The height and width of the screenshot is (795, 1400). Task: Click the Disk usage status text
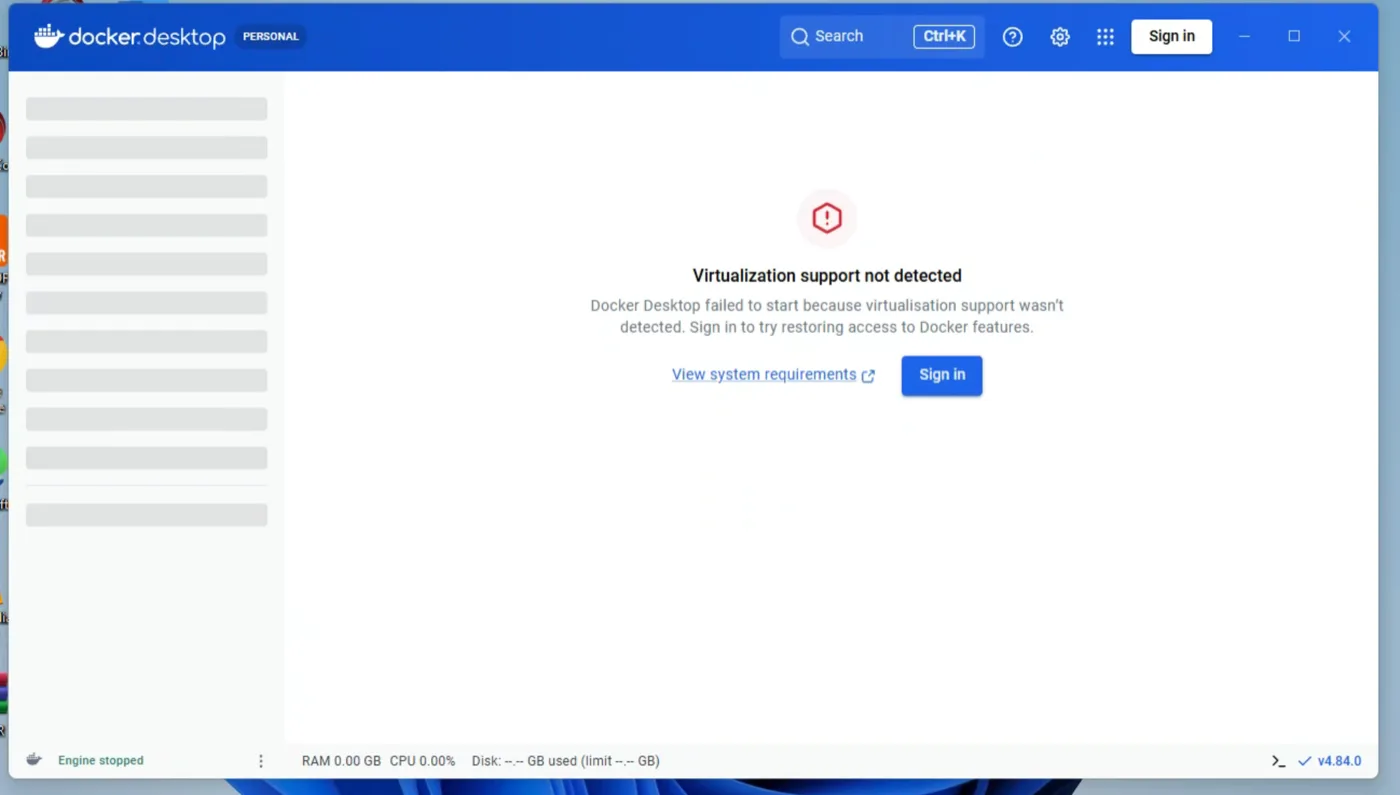pos(566,761)
